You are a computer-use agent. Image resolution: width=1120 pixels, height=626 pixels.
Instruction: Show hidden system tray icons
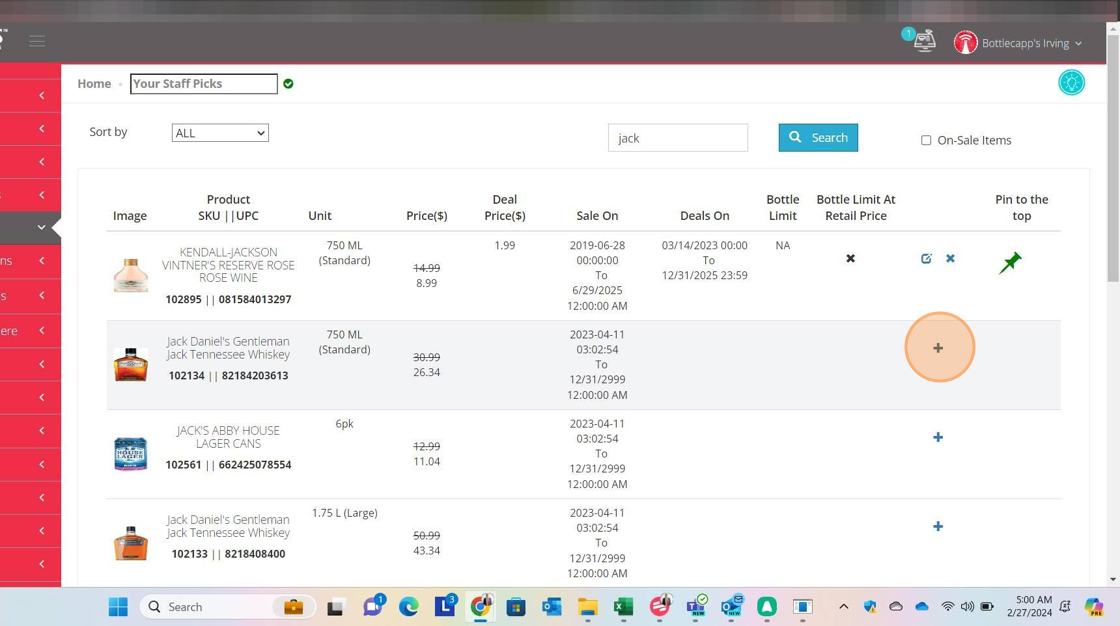tap(844, 607)
